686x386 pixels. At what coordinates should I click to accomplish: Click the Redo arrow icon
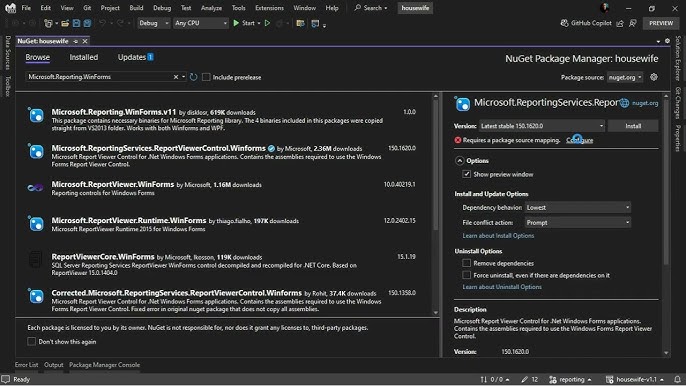pyautogui.click(x=120, y=23)
